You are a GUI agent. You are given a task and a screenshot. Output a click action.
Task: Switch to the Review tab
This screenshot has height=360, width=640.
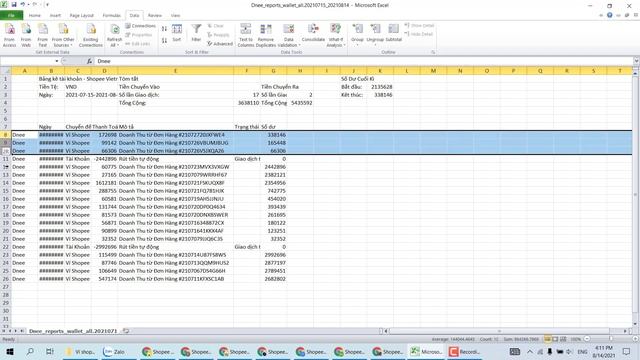155,16
